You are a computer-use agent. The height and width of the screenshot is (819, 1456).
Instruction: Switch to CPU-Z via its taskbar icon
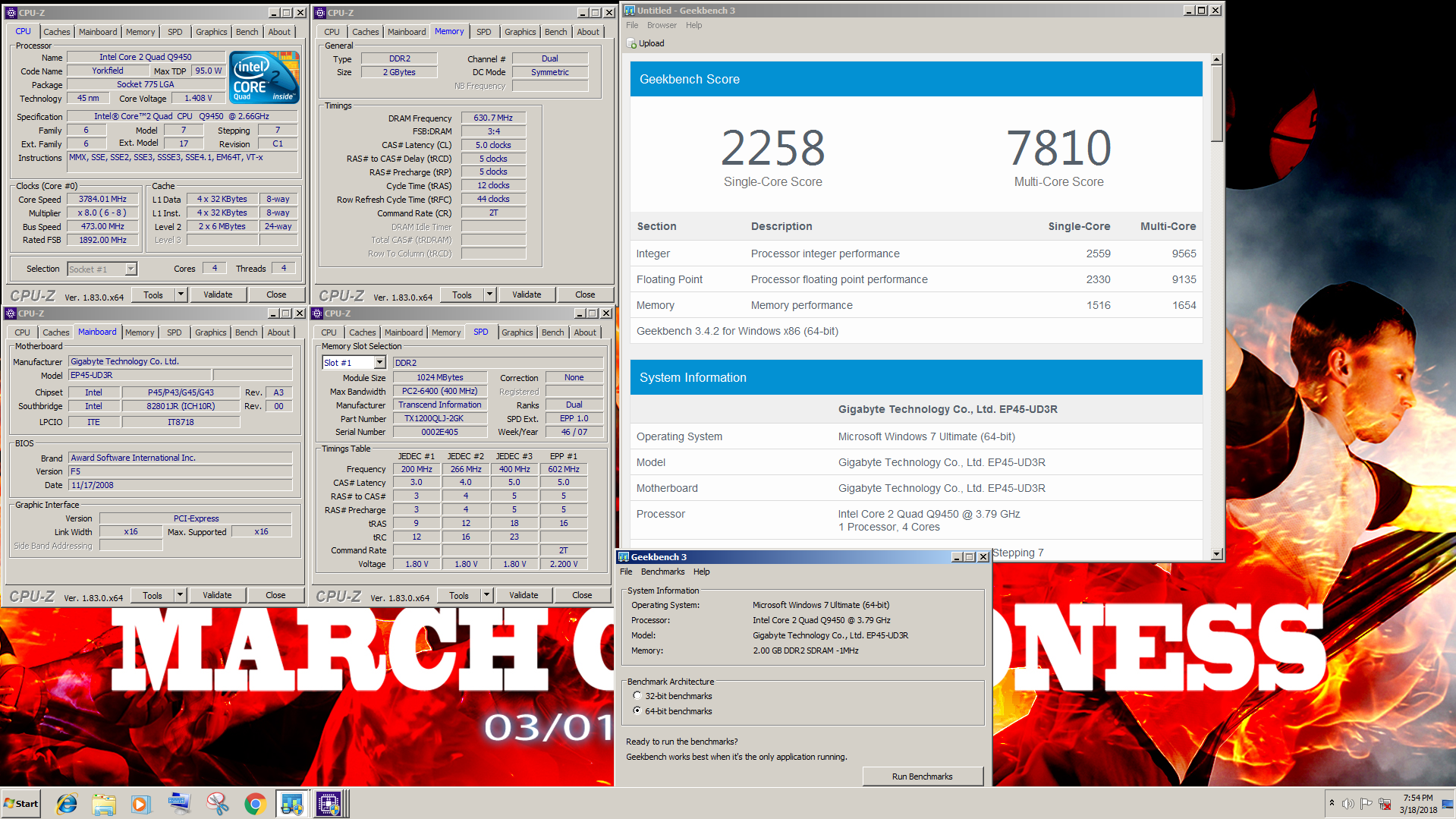pyautogui.click(x=329, y=804)
